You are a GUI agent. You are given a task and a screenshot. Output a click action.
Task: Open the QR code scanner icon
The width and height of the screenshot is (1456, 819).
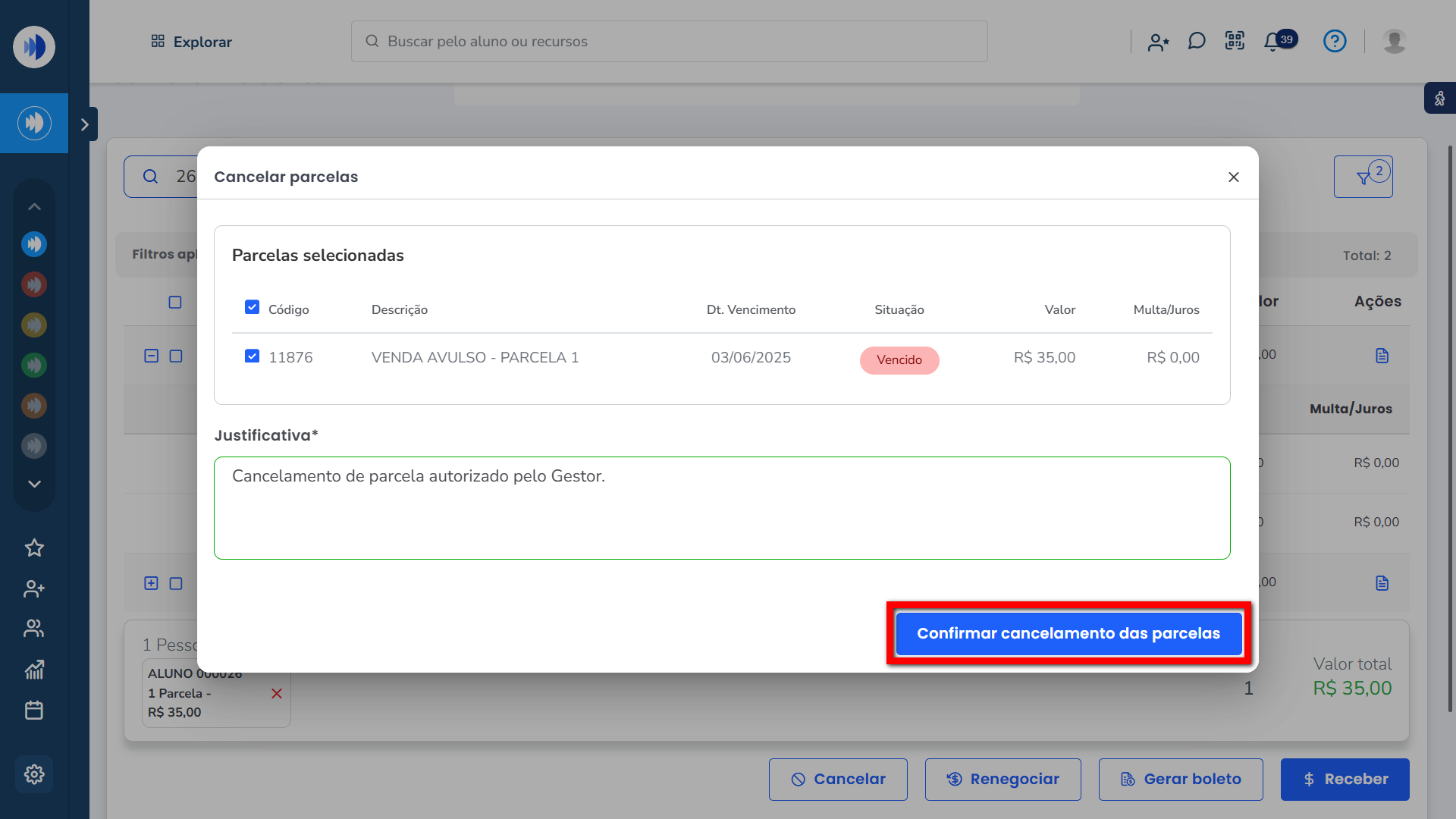click(1235, 41)
